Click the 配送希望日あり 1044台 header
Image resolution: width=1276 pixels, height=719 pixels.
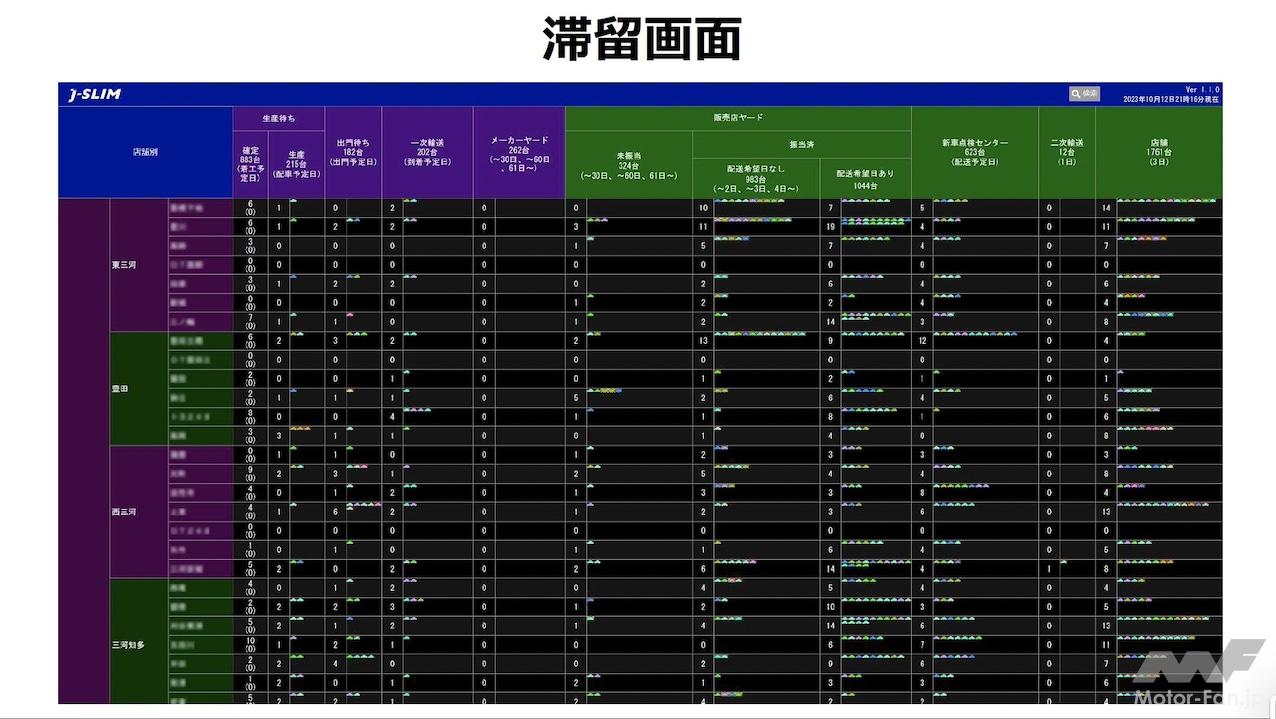click(x=866, y=178)
